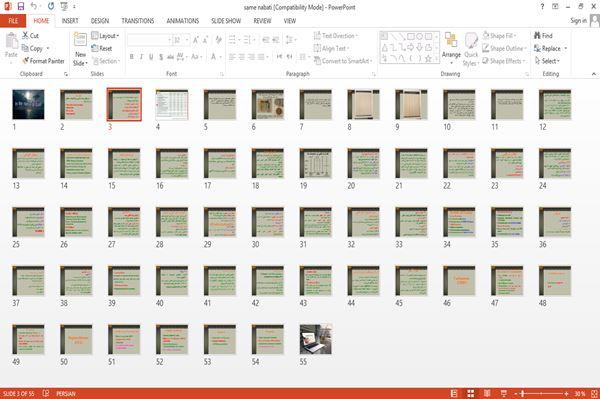600x399 pixels.
Task: Switch to Normal view in status bar
Action: click(454, 393)
